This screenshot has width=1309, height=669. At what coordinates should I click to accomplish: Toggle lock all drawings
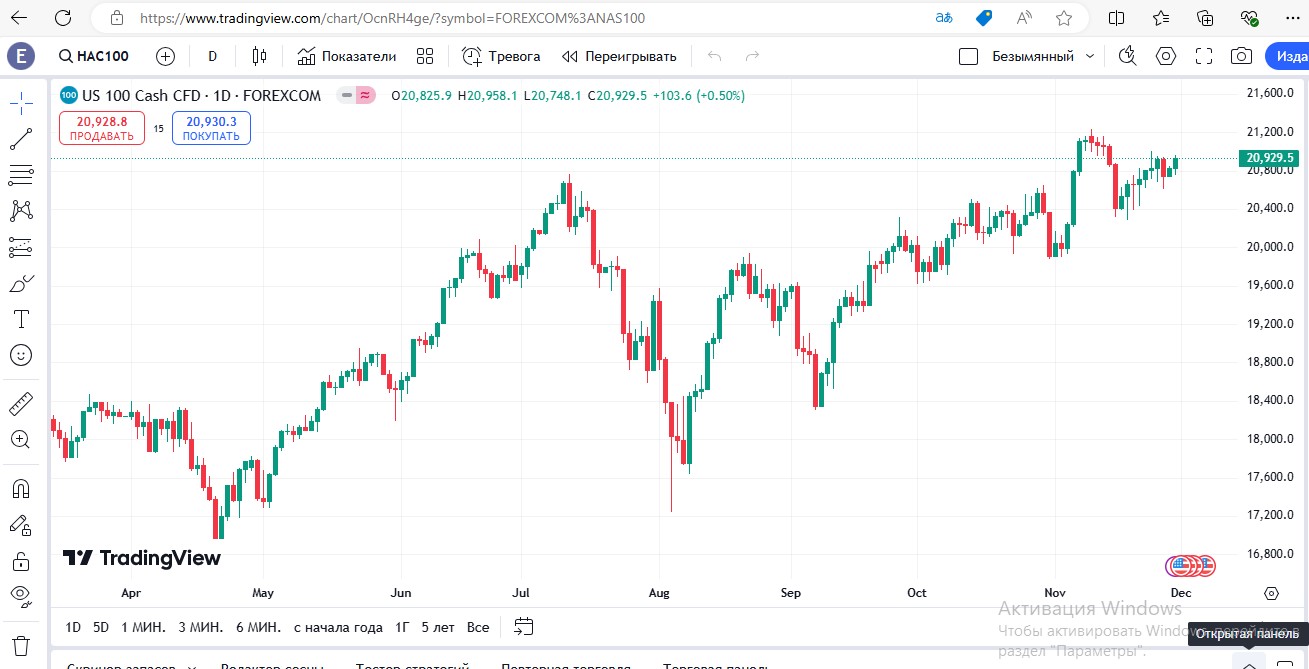point(21,561)
